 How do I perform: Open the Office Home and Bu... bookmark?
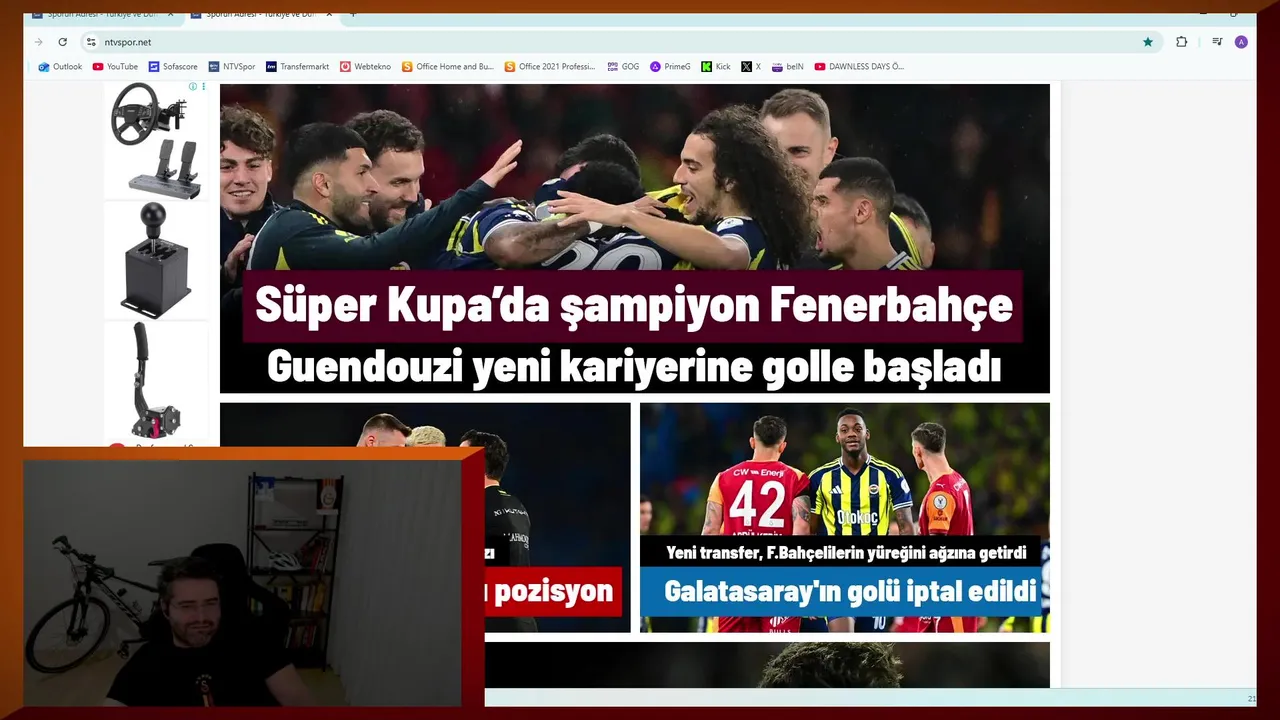[x=448, y=67]
